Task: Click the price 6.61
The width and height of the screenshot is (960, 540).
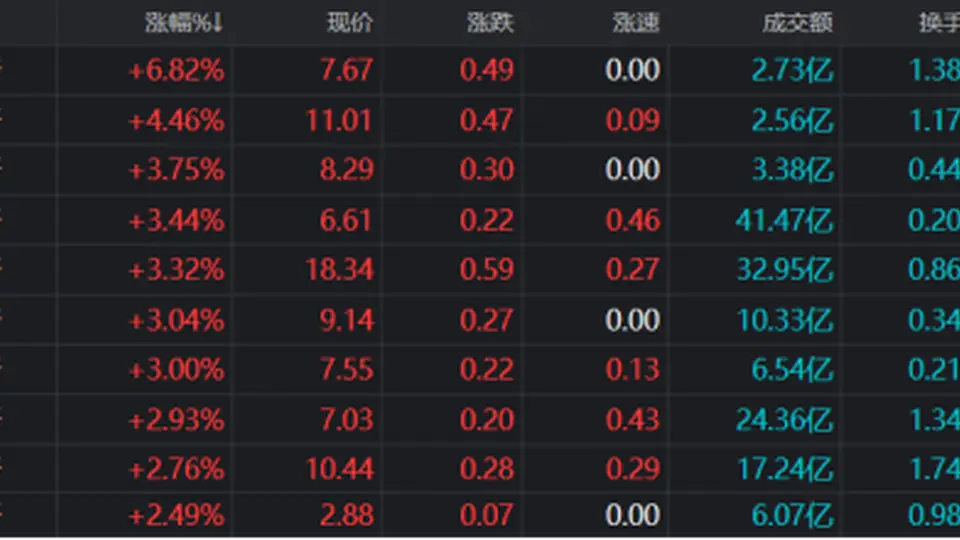Action: (347, 220)
